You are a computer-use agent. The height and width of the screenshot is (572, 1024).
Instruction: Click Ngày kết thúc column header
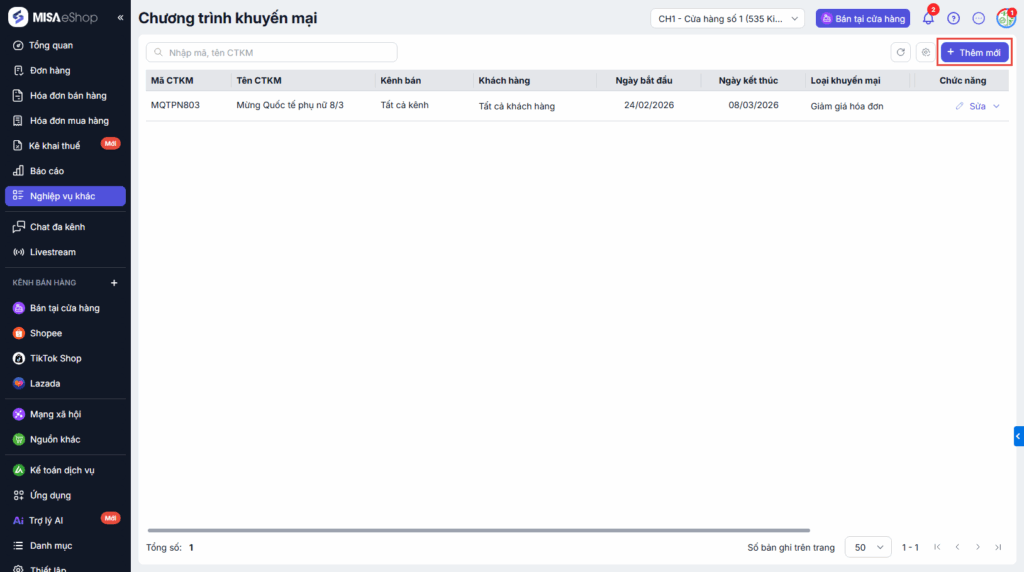[748, 80]
